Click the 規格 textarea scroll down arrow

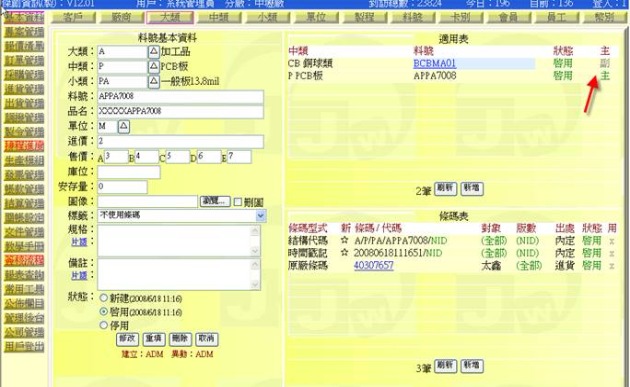pos(255,251)
